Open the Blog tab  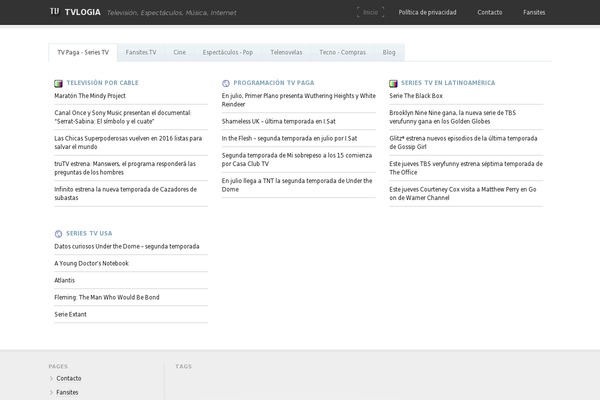pos(389,51)
